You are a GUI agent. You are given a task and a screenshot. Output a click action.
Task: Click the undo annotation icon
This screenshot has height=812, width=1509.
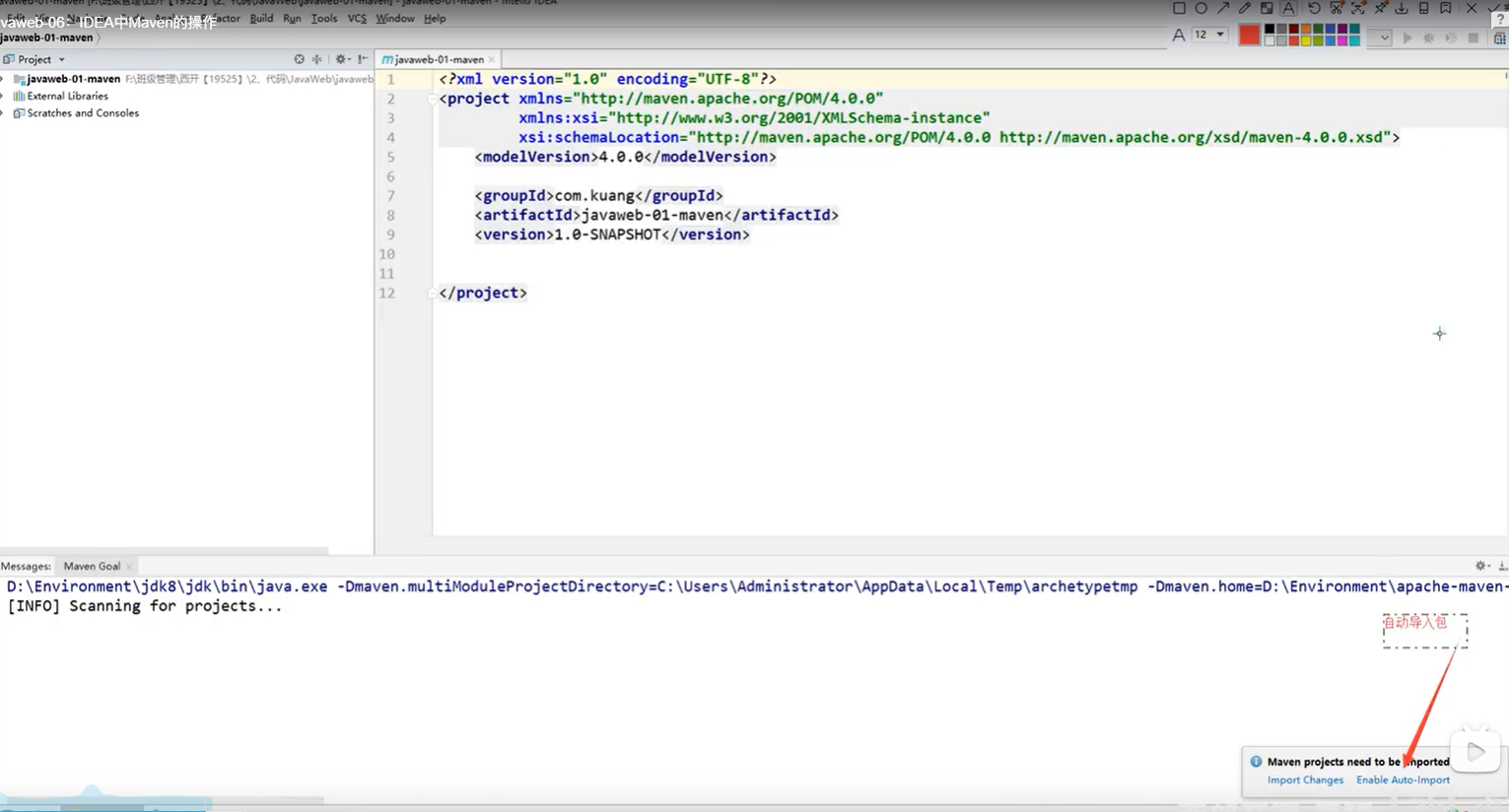1314,8
